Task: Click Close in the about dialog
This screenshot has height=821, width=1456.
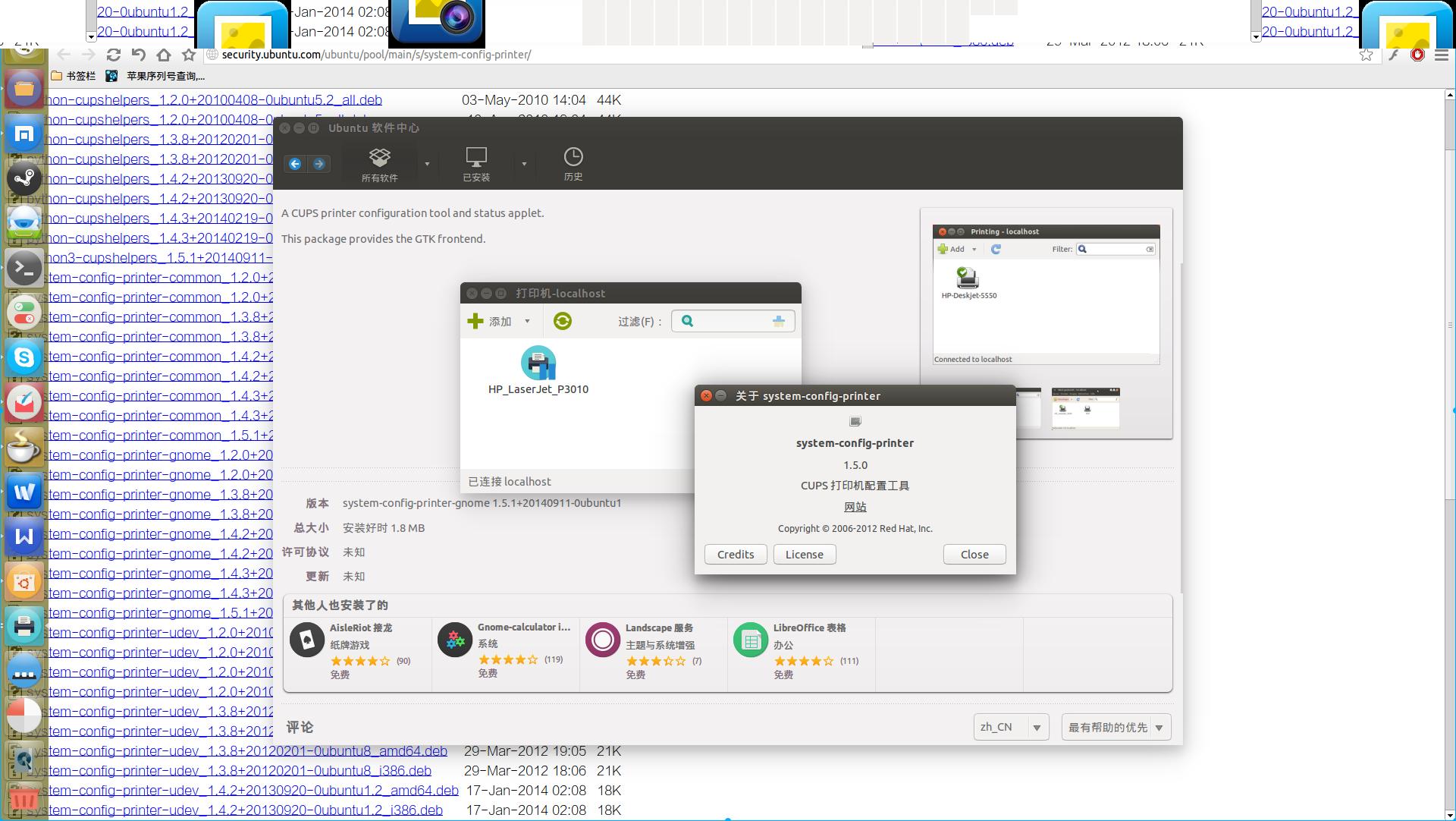Action: tap(974, 555)
